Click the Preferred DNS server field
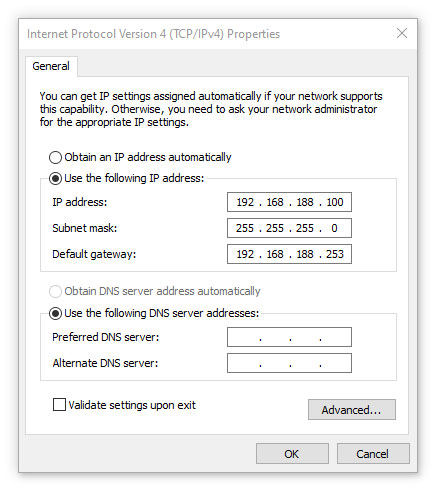Viewport: 436px width, 493px height. click(289, 337)
